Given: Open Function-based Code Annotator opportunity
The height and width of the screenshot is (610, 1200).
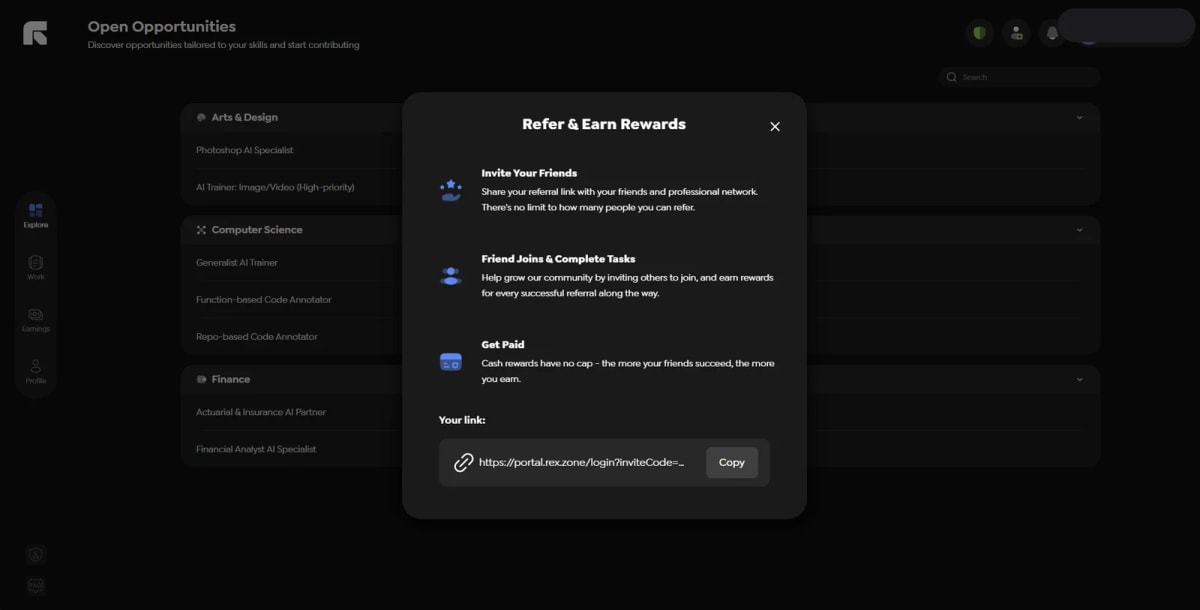Looking at the screenshot, I should (x=264, y=299).
